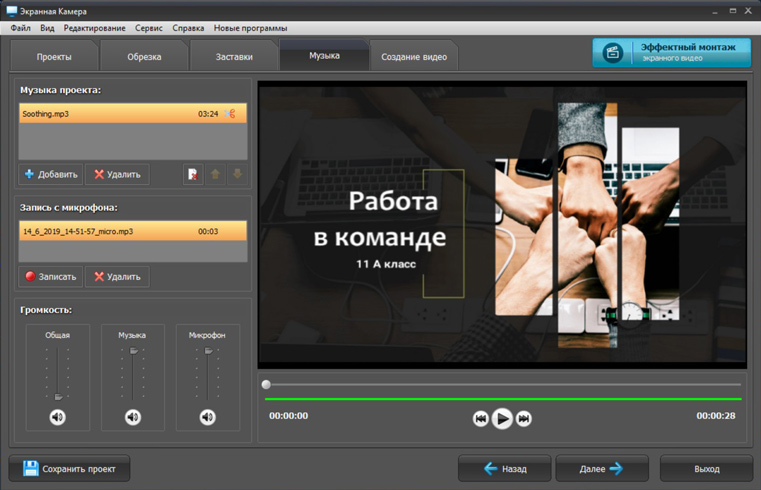Jump forward with the fast-forward button
The width and height of the screenshot is (761, 490).
(x=524, y=419)
